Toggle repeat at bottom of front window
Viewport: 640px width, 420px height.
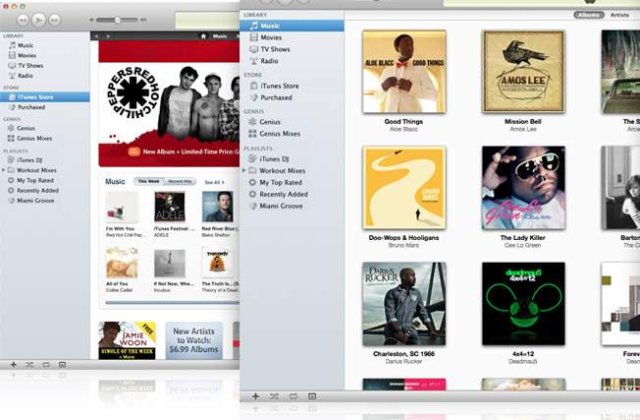[293, 396]
